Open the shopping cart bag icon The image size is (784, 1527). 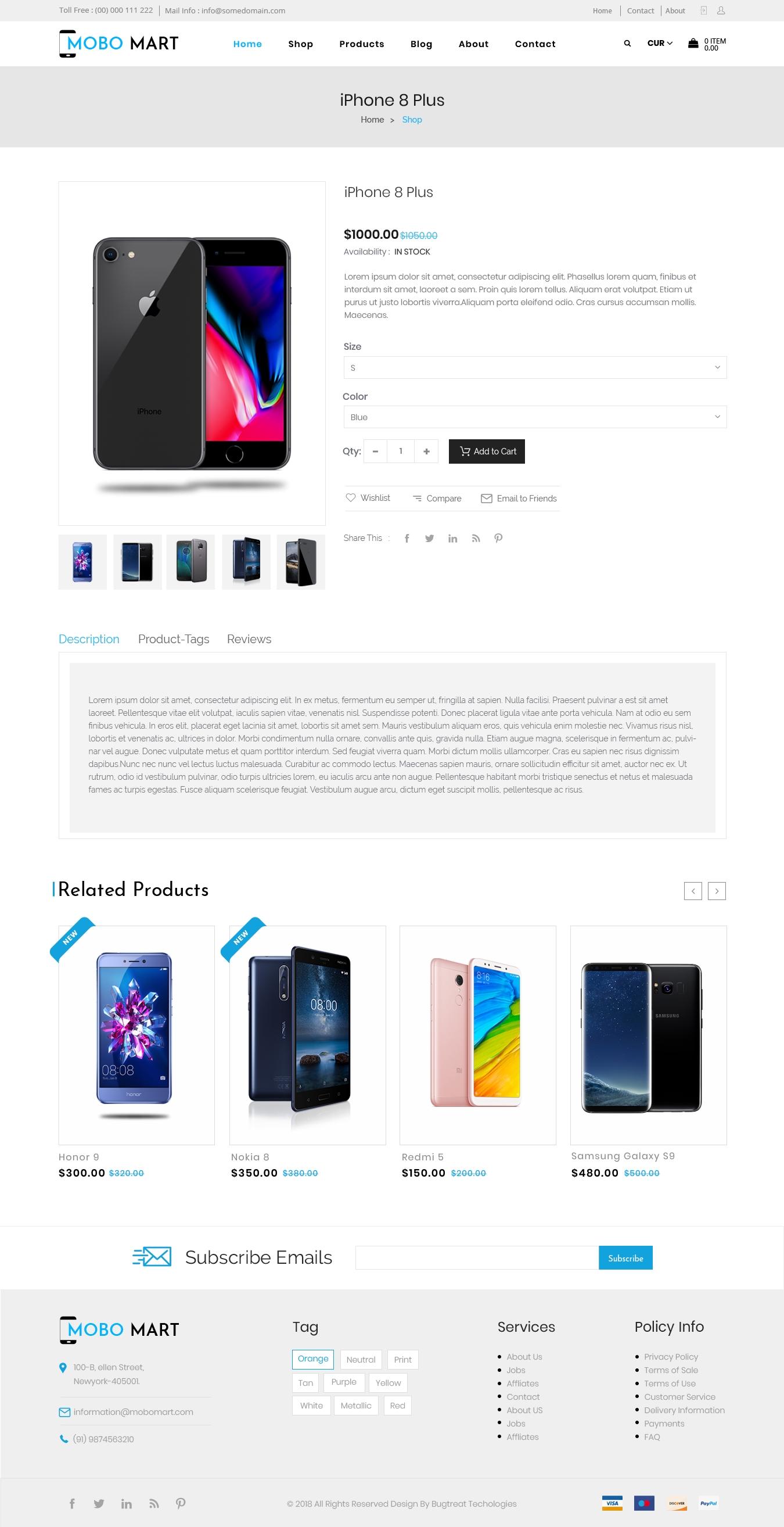click(x=693, y=43)
